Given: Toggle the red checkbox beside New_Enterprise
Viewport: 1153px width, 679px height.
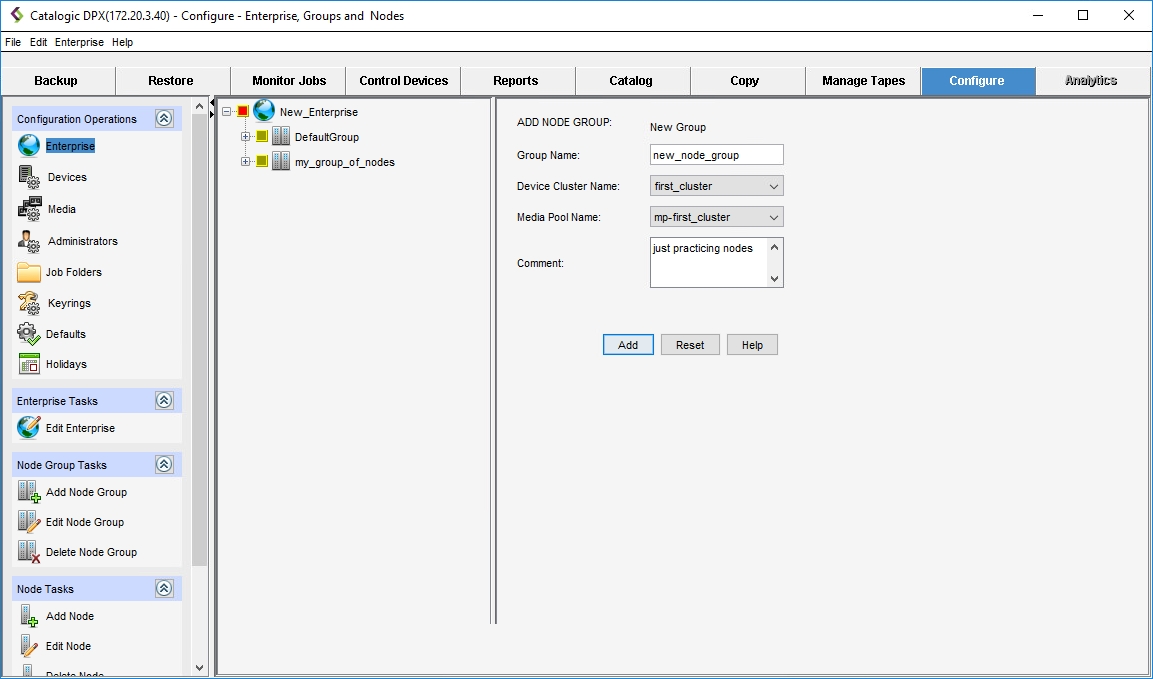Looking at the screenshot, I should click(243, 112).
